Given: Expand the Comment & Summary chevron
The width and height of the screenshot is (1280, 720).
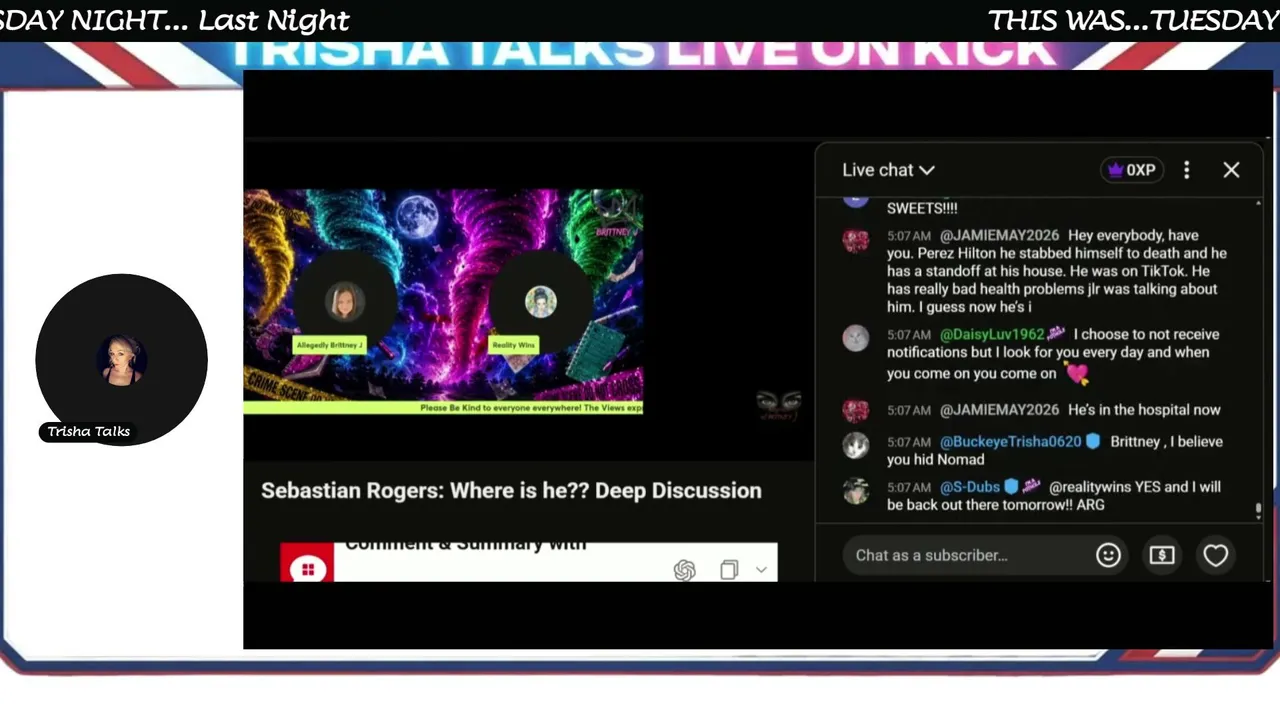Looking at the screenshot, I should tap(761, 570).
